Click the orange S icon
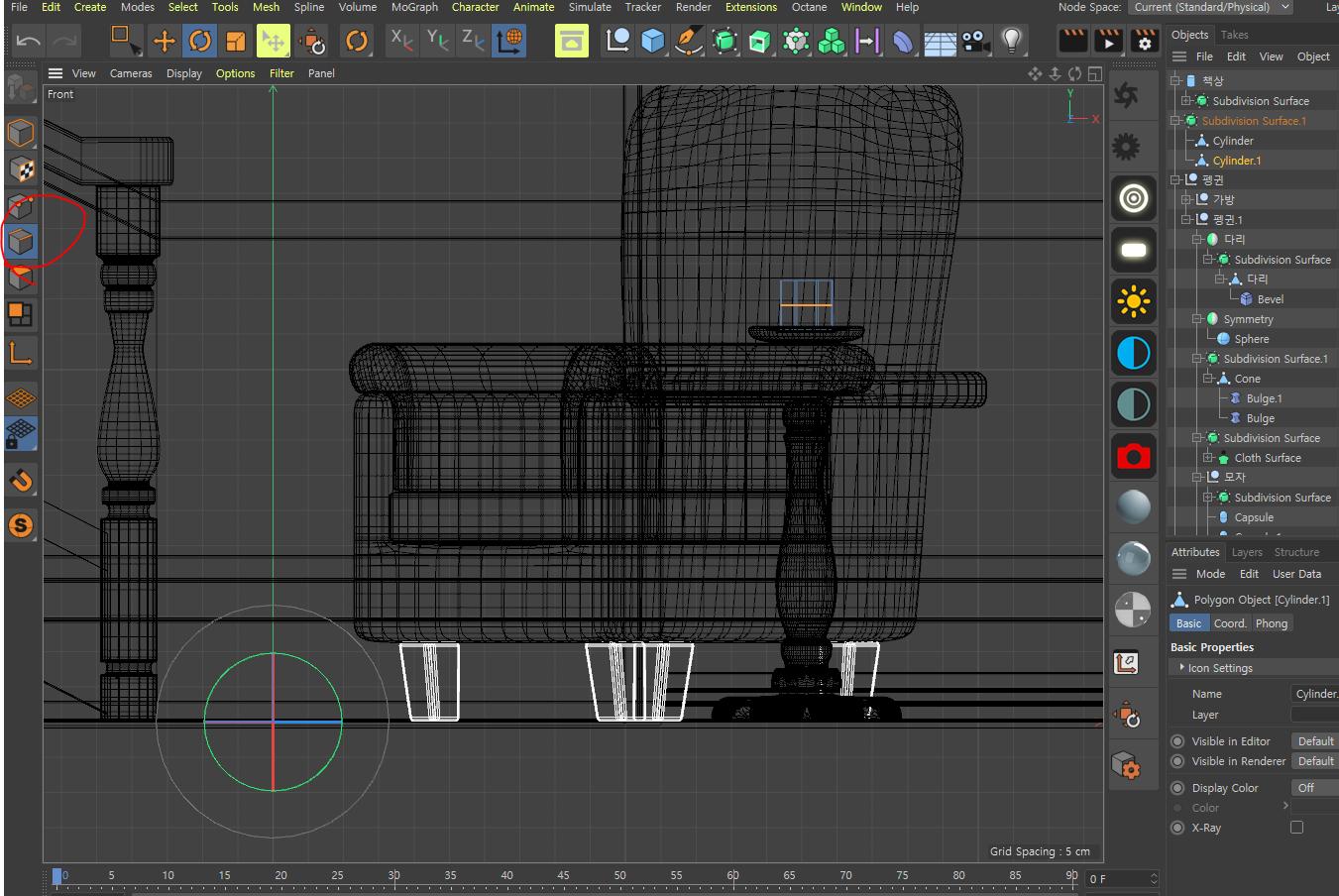The image size is (1339, 896). (x=21, y=525)
